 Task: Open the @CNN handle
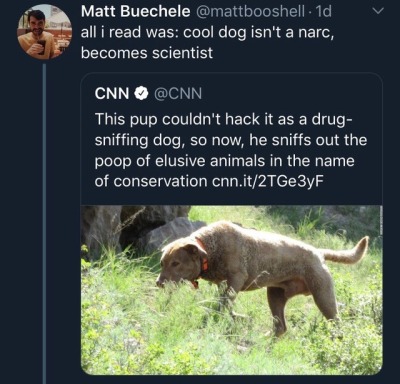(x=178, y=94)
